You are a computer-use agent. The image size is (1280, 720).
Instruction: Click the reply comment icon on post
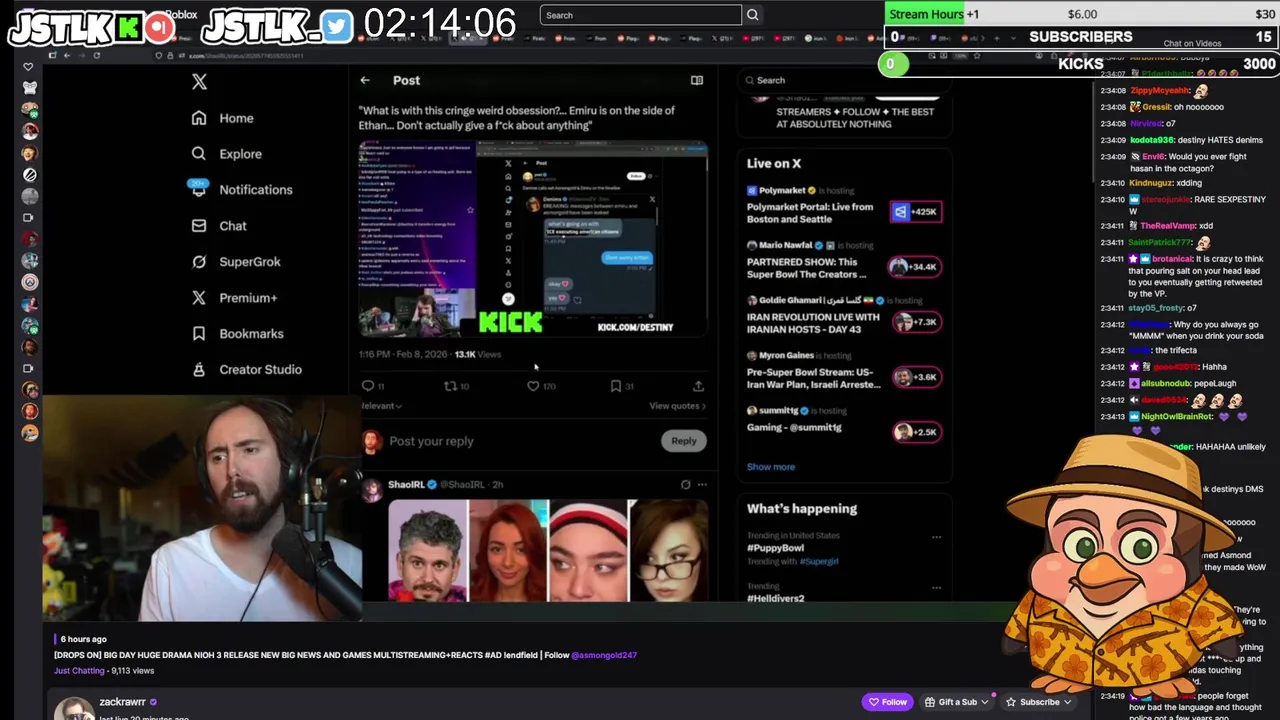[368, 386]
